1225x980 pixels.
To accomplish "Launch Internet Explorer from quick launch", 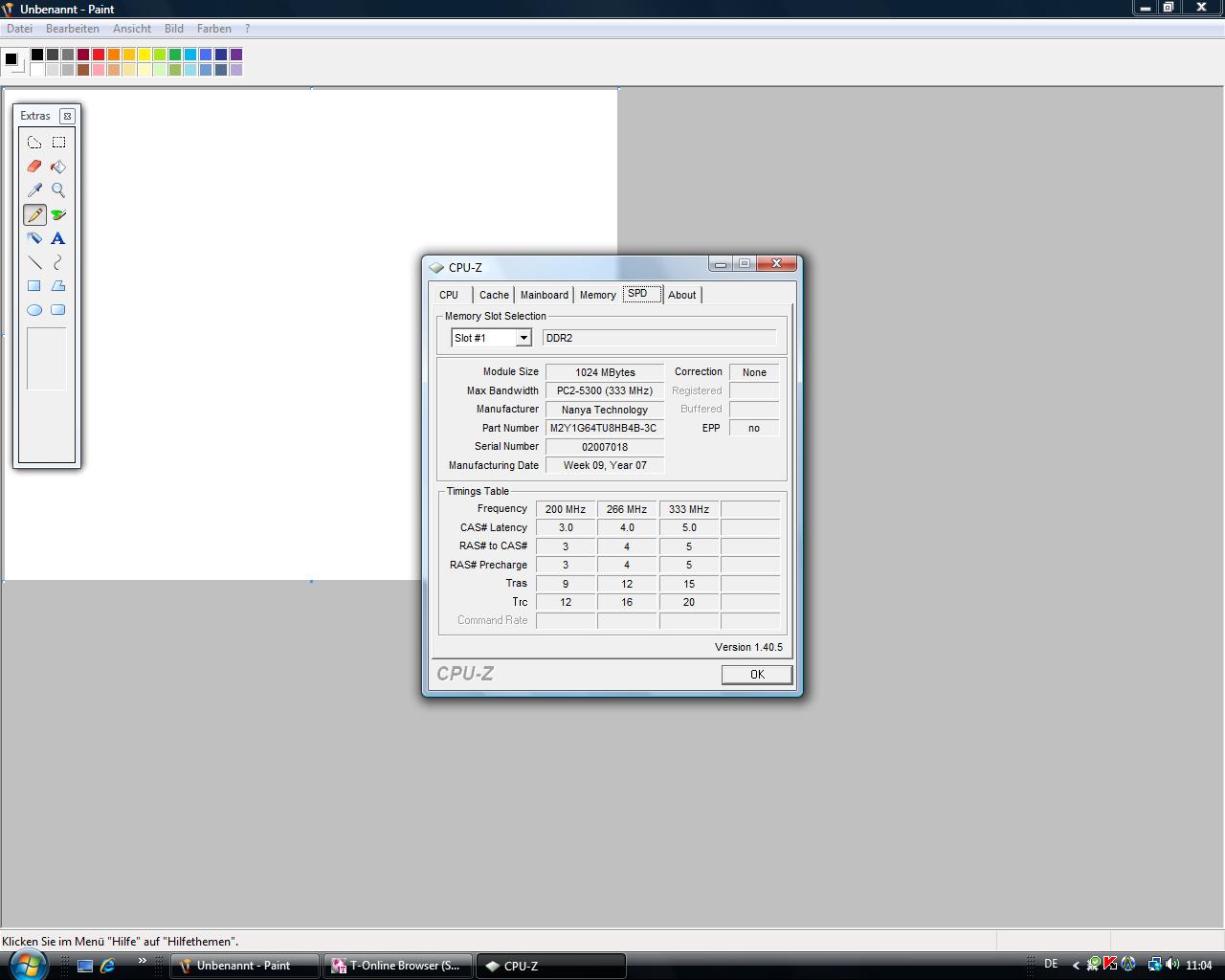I will 108,966.
